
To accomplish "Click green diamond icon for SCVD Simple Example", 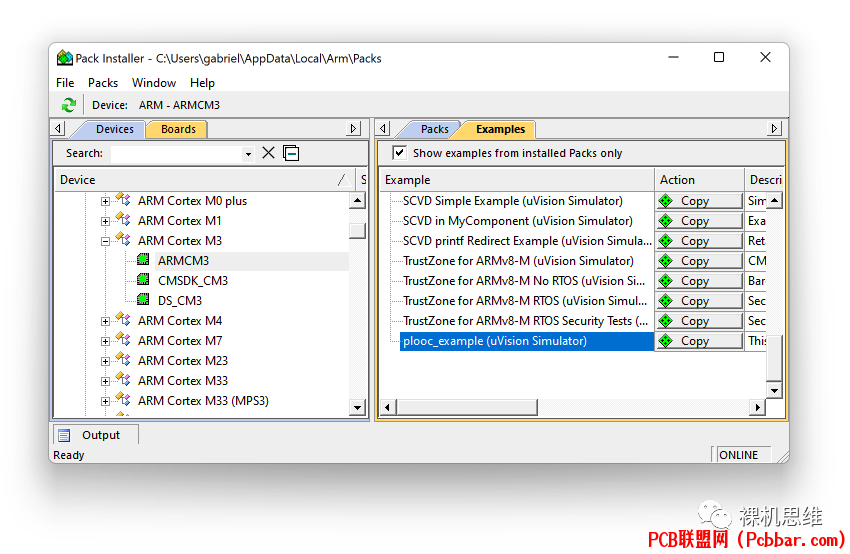I will [666, 201].
